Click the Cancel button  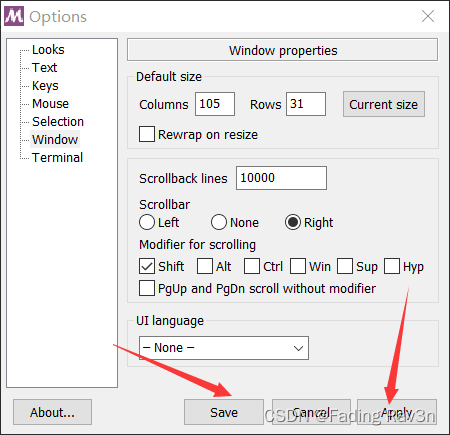pos(311,412)
